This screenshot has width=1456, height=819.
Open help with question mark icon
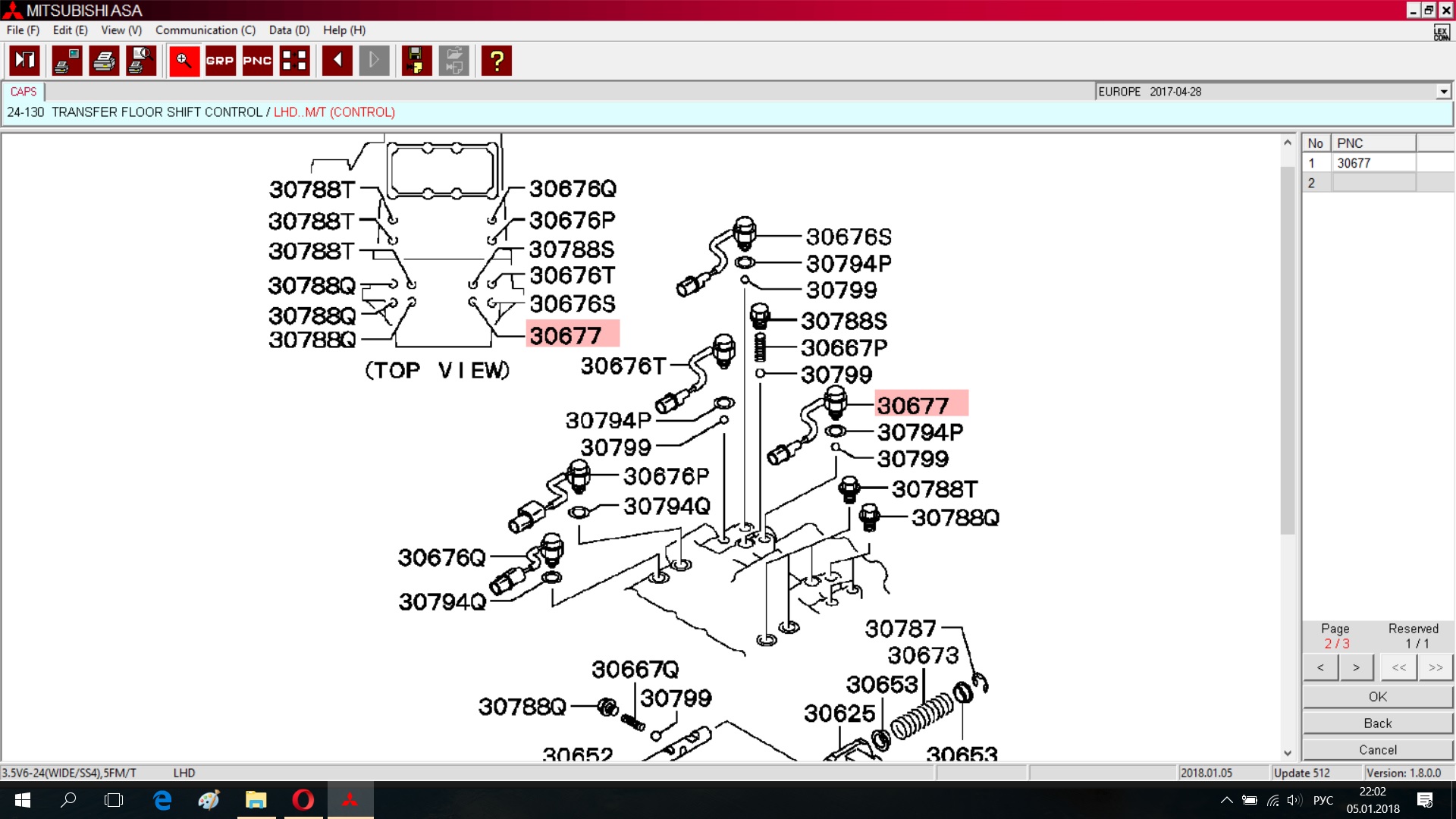click(x=497, y=61)
